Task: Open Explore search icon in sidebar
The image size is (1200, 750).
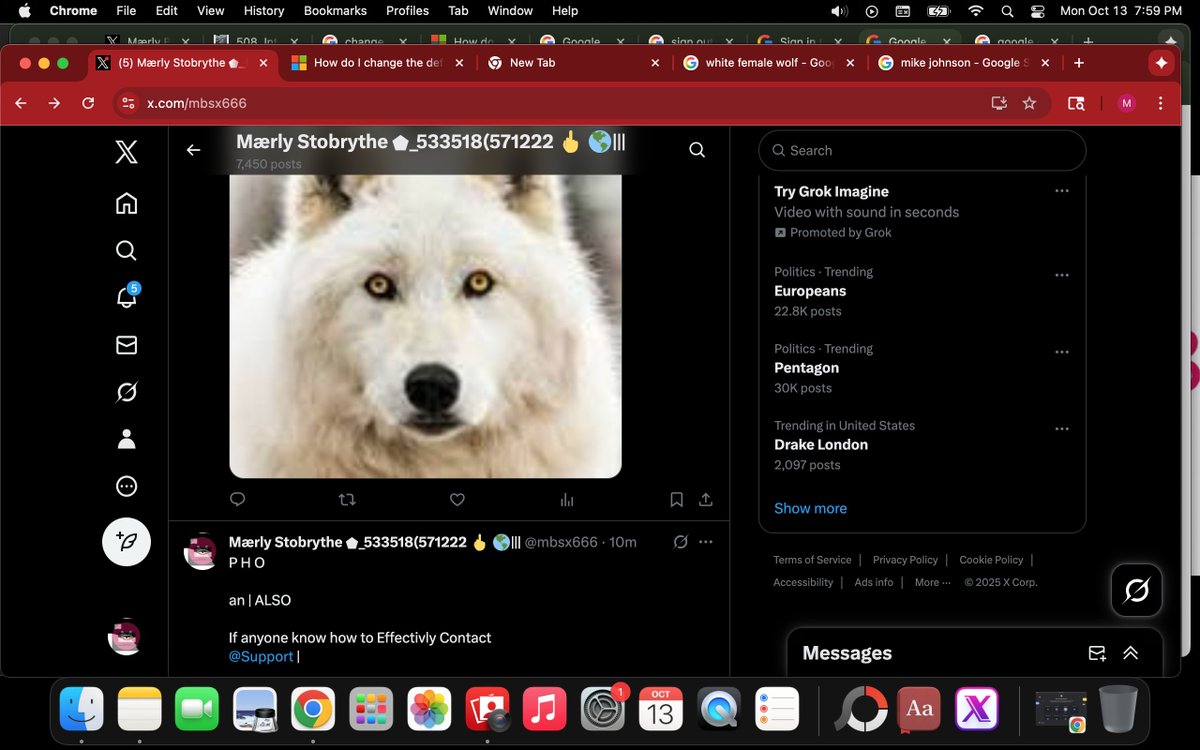Action: coord(126,250)
